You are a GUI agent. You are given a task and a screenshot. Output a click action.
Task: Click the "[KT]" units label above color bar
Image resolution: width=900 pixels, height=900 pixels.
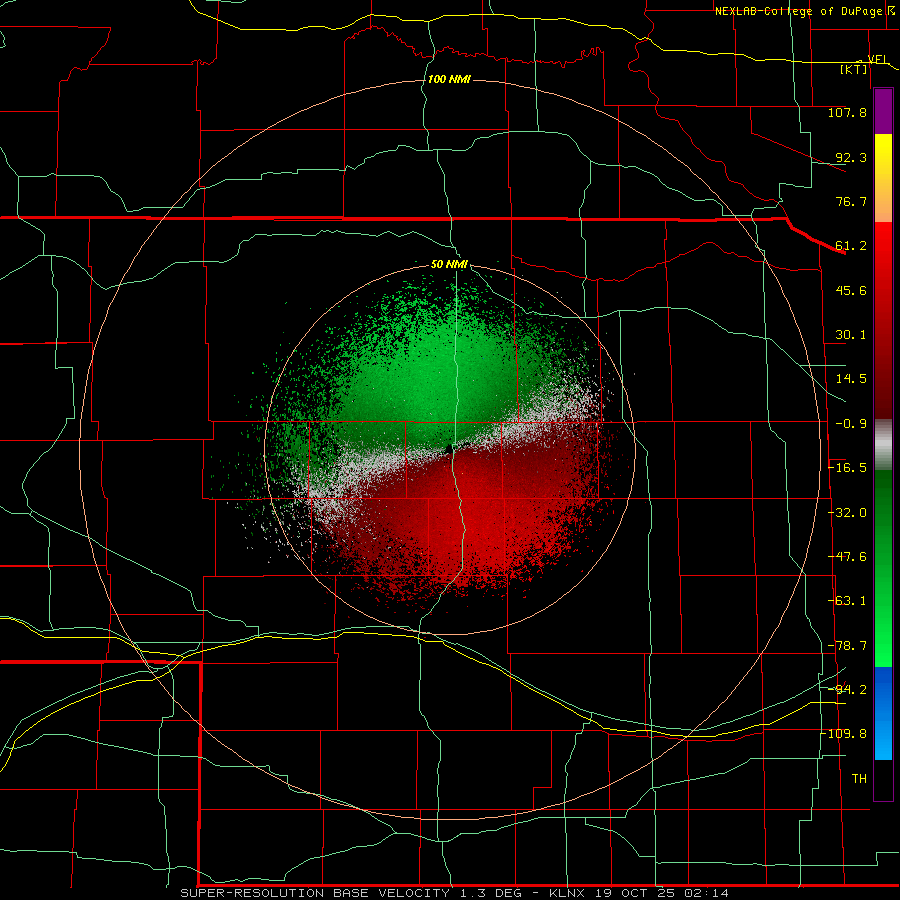click(854, 69)
